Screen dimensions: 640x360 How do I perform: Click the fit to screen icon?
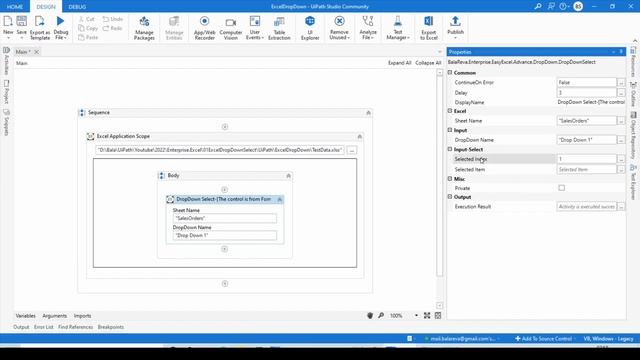427,316
